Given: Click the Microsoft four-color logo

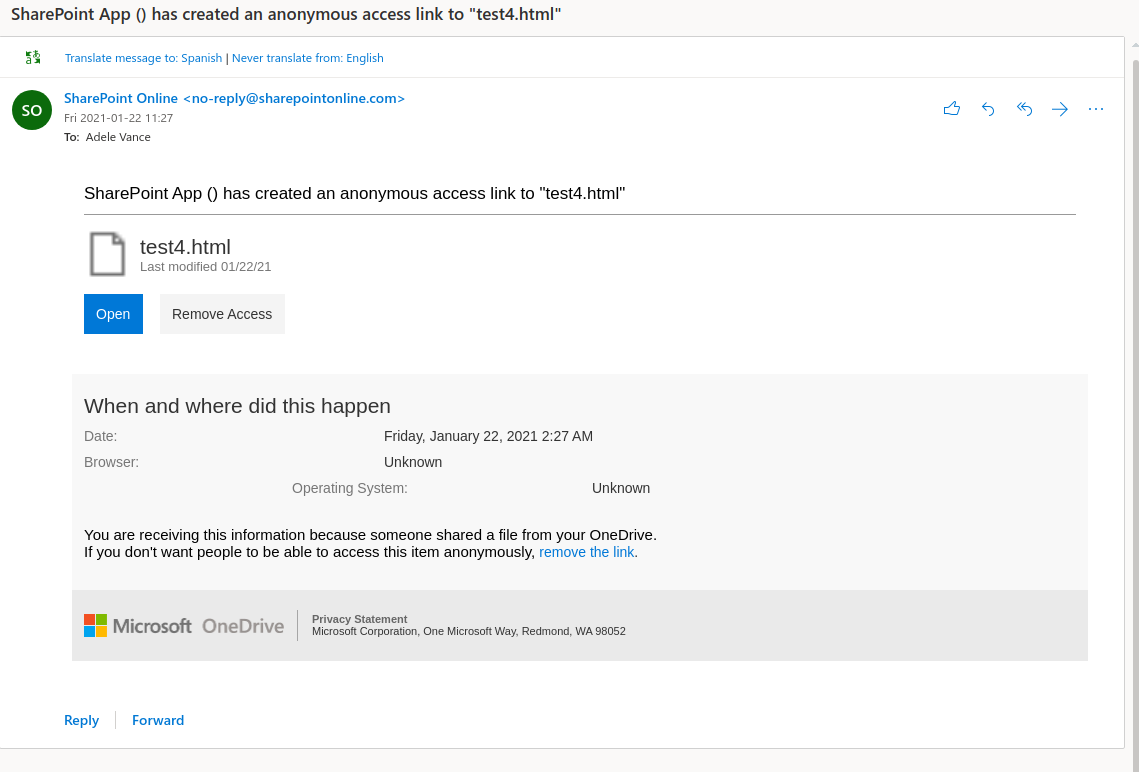Looking at the screenshot, I should point(95,625).
